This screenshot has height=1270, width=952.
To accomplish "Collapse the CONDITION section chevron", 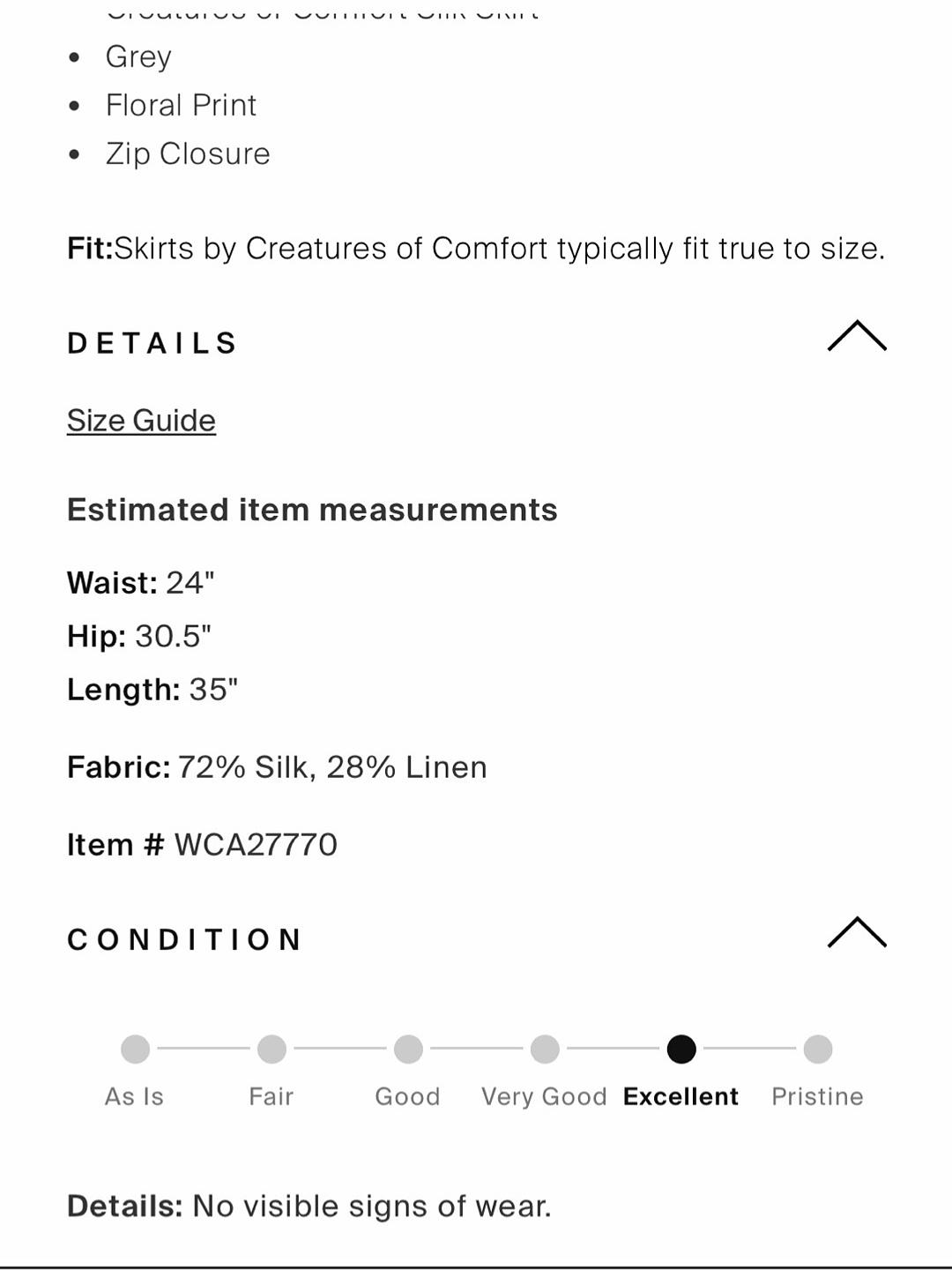I will (857, 932).
